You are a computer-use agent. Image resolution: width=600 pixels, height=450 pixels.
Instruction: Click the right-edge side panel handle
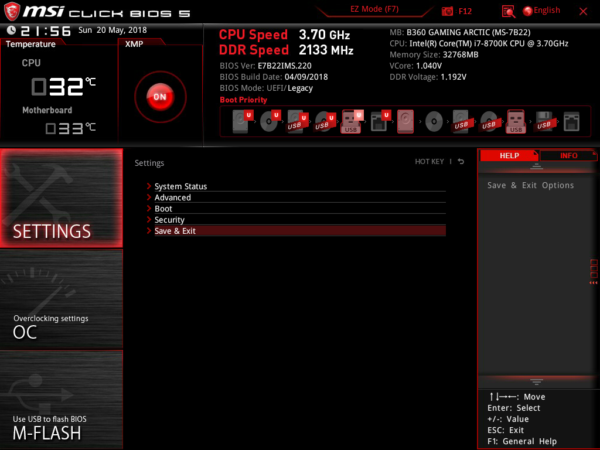(593, 272)
